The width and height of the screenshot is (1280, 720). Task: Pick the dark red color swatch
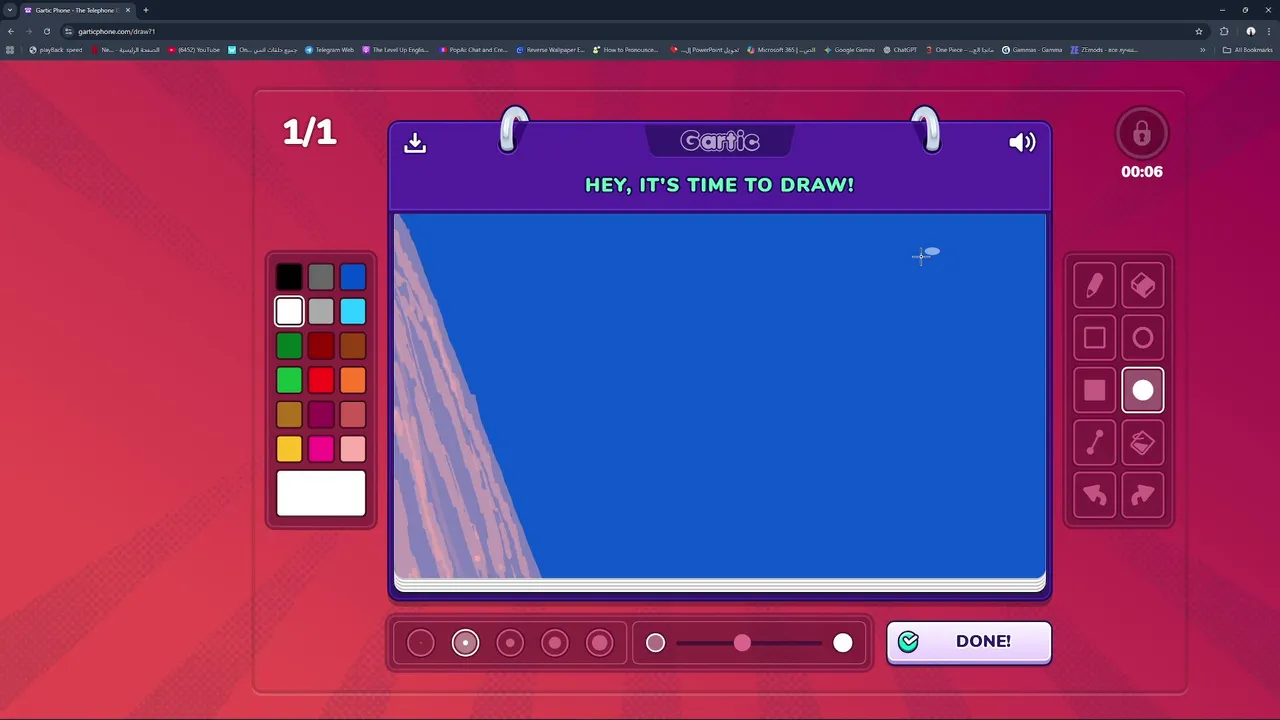click(x=321, y=346)
